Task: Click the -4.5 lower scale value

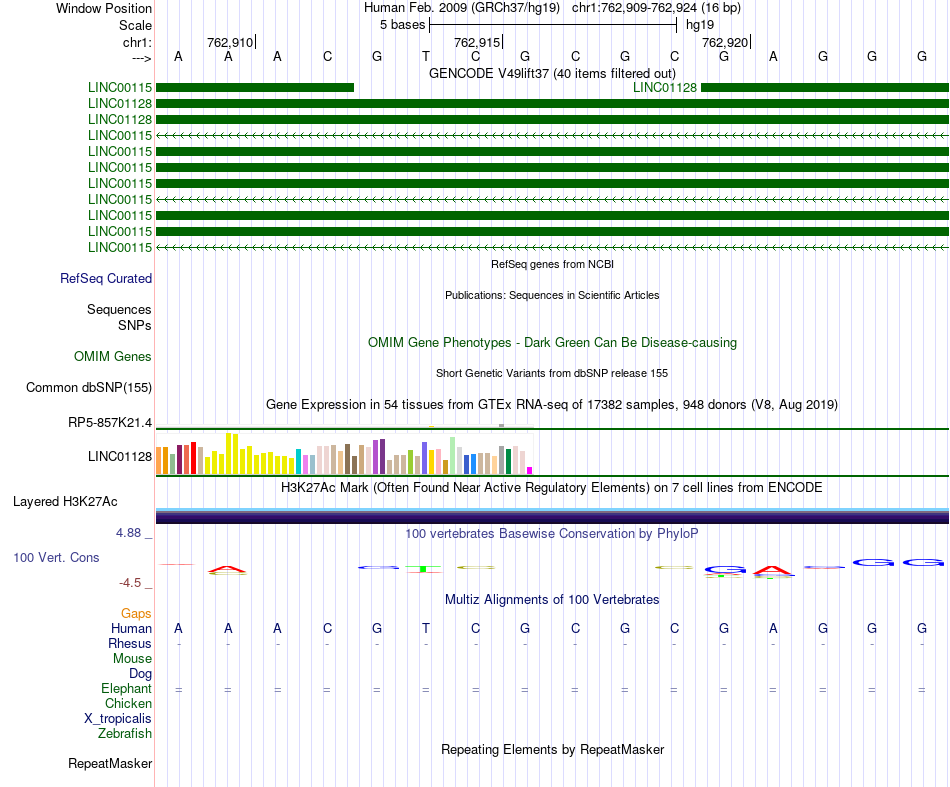Action: (130, 583)
